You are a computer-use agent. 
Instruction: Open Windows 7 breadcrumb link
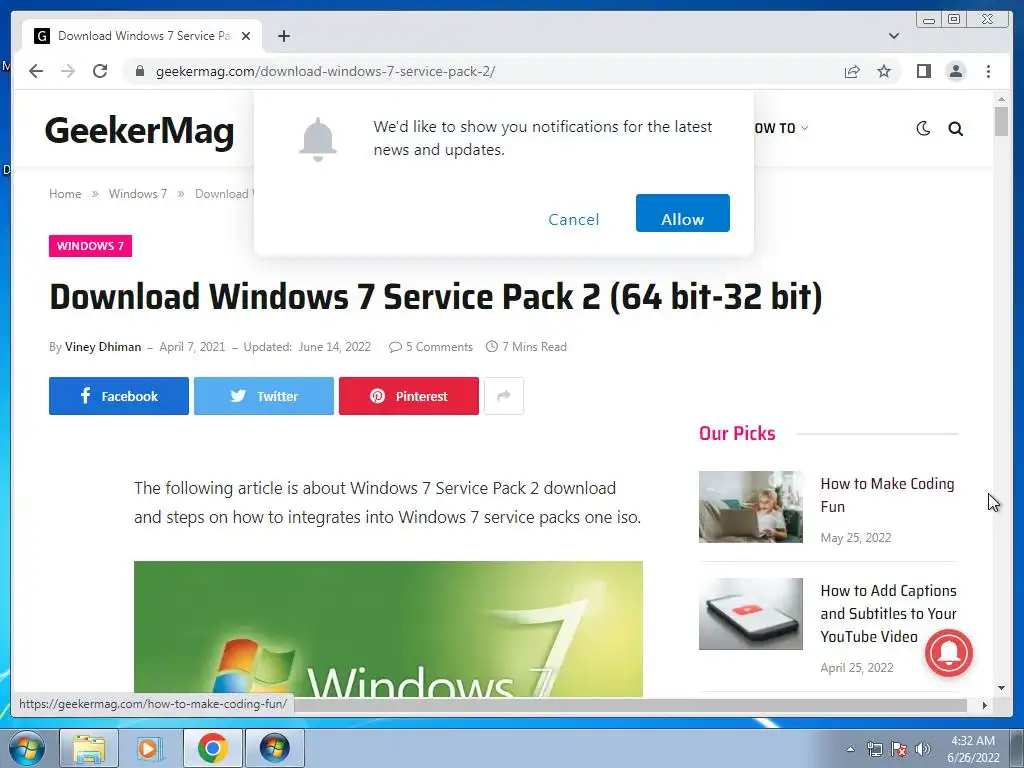coord(138,194)
